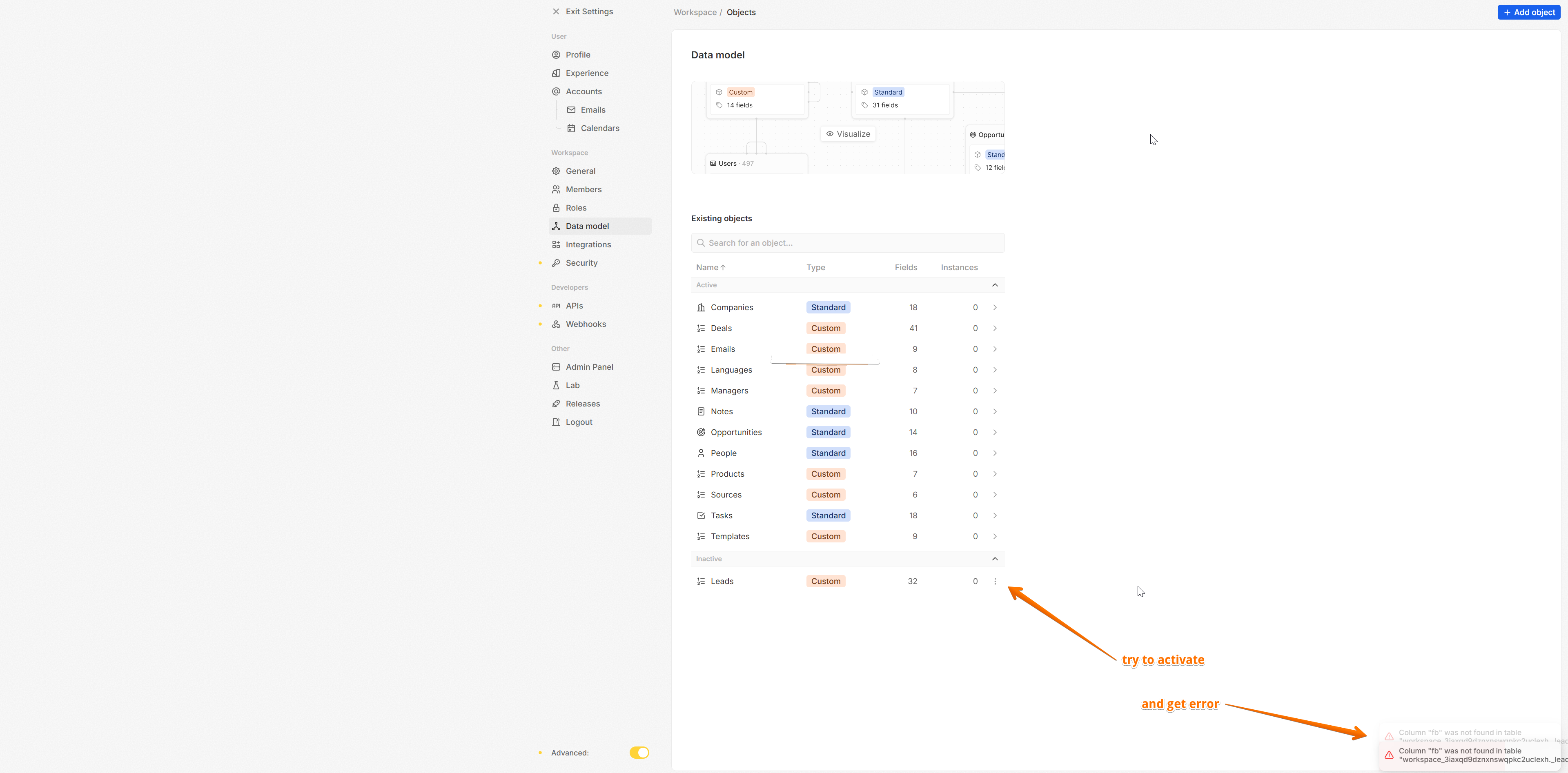Open the Leads three-dot options menu
1568x773 pixels.
click(995, 582)
